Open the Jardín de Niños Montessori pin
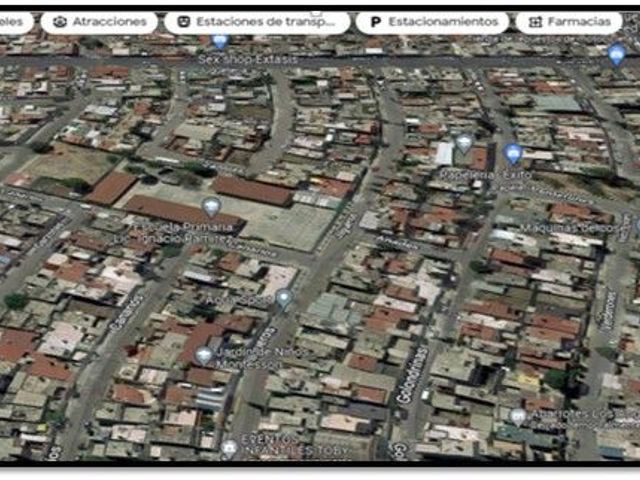This screenshot has height=480, width=640. 204,356
